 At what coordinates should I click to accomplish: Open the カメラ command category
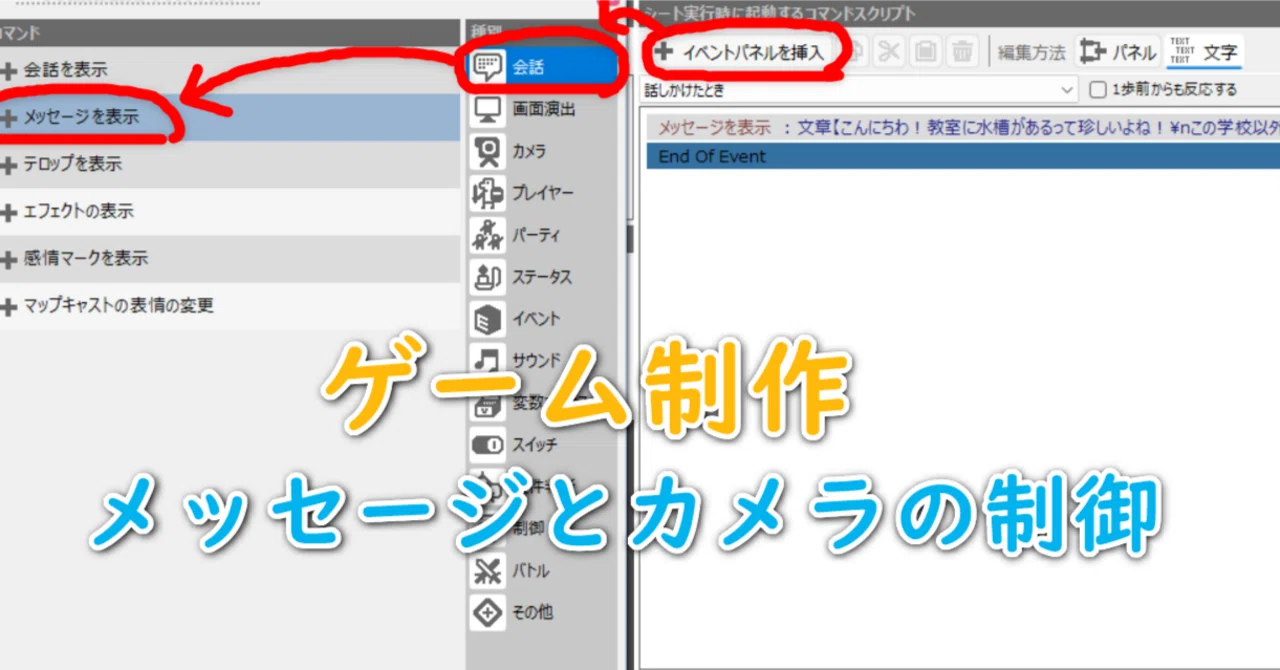543,151
